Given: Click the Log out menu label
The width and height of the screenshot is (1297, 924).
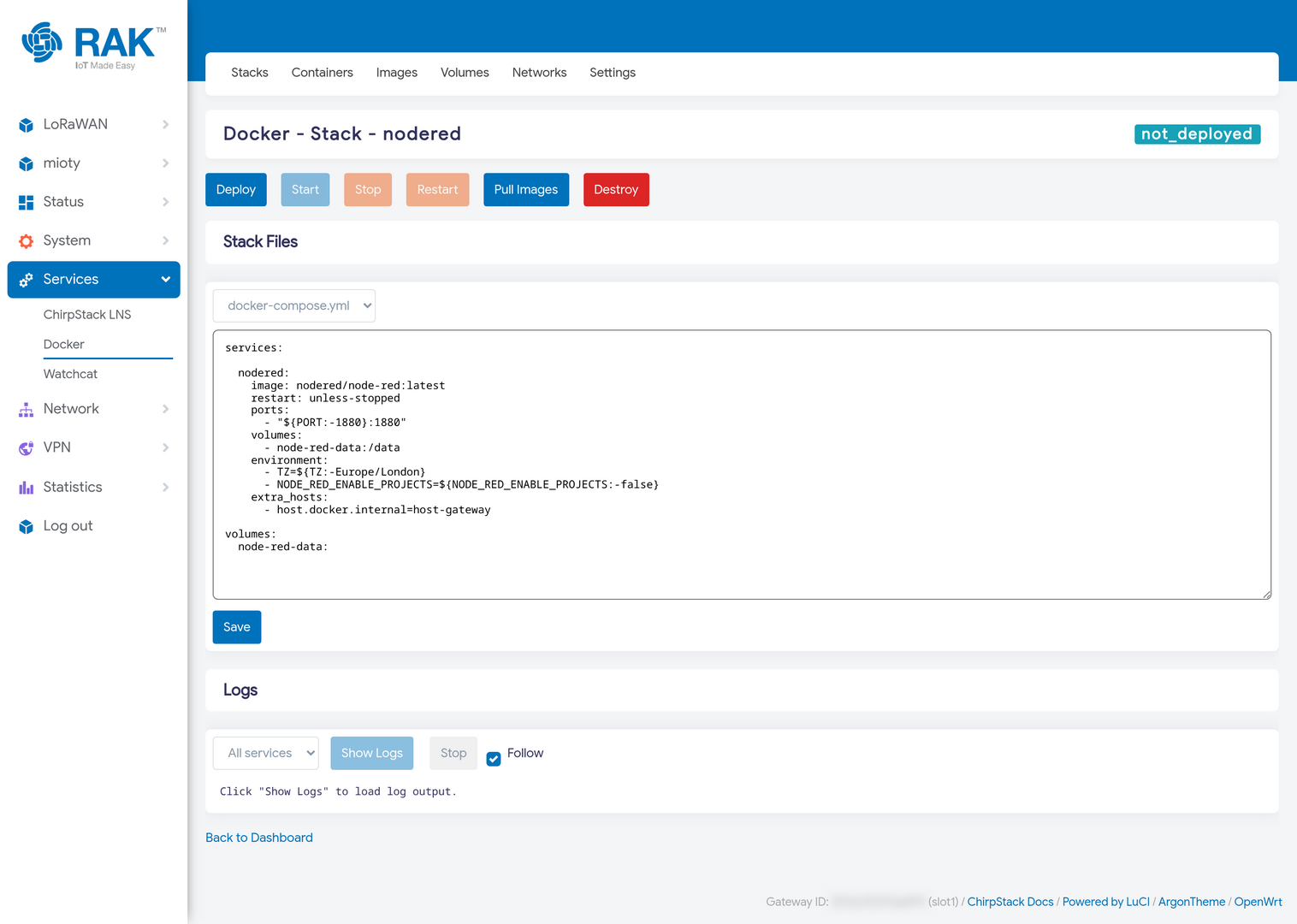Looking at the screenshot, I should (x=68, y=526).
